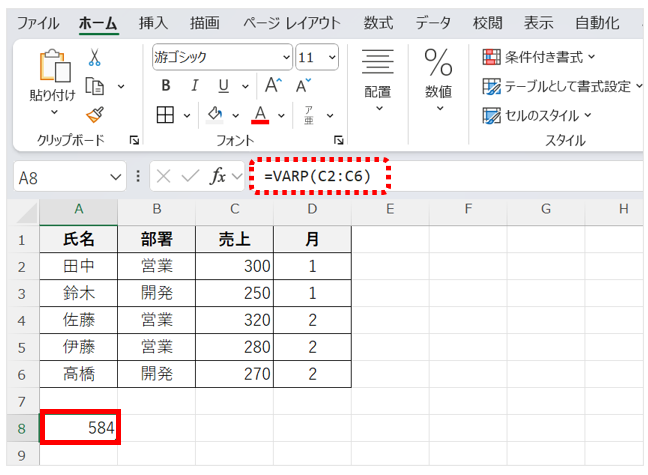Toggle italic formatting (I)
Screen dimensions: 648x475
click(x=194, y=85)
